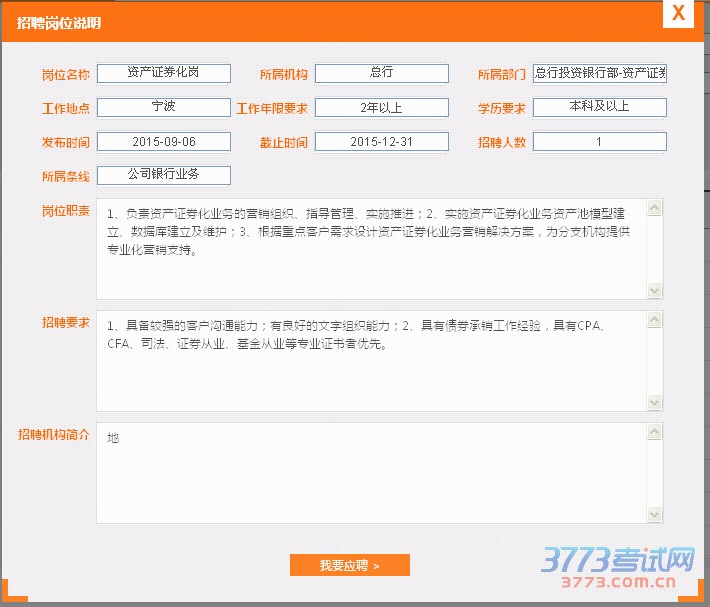Viewport: 710px width, 607px height.
Task: Focus the 招聘人数 field showing 1
Action: click(599, 142)
